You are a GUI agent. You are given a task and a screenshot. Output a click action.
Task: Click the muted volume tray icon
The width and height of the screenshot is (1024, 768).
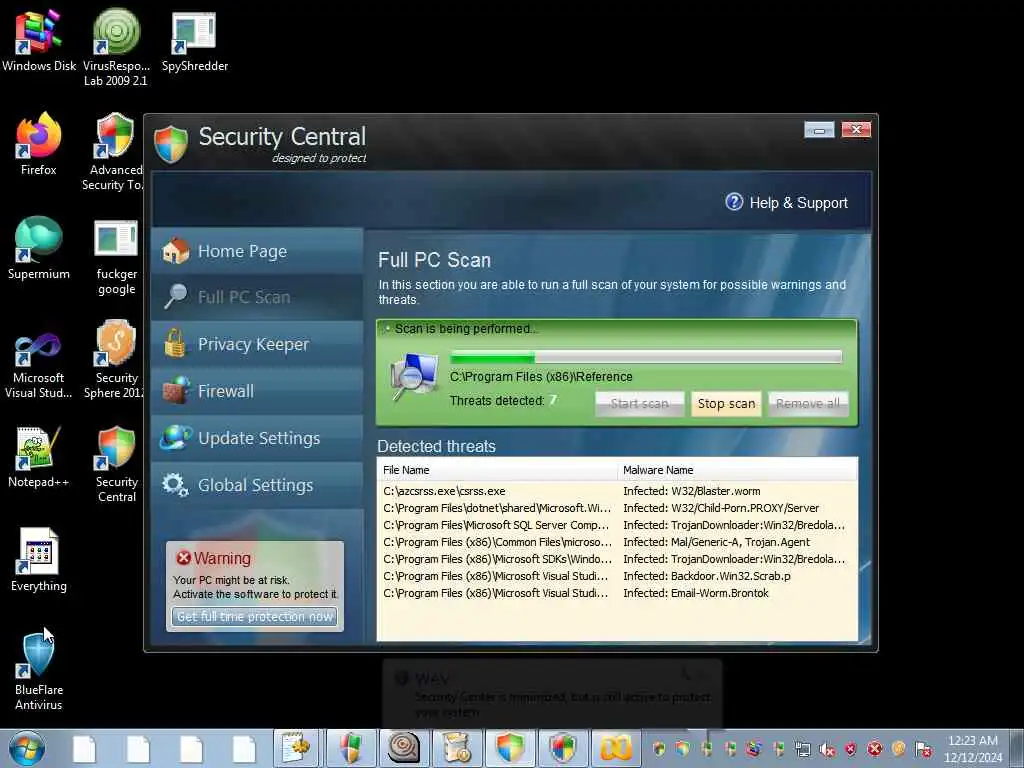pos(827,749)
